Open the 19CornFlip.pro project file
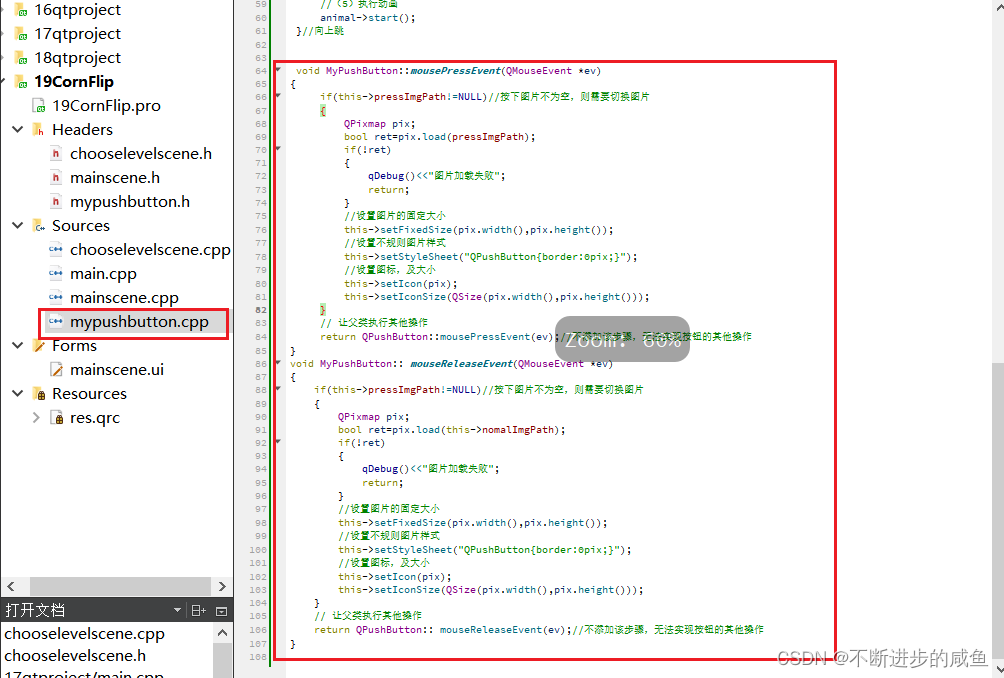This screenshot has height=678, width=1004. [106, 106]
